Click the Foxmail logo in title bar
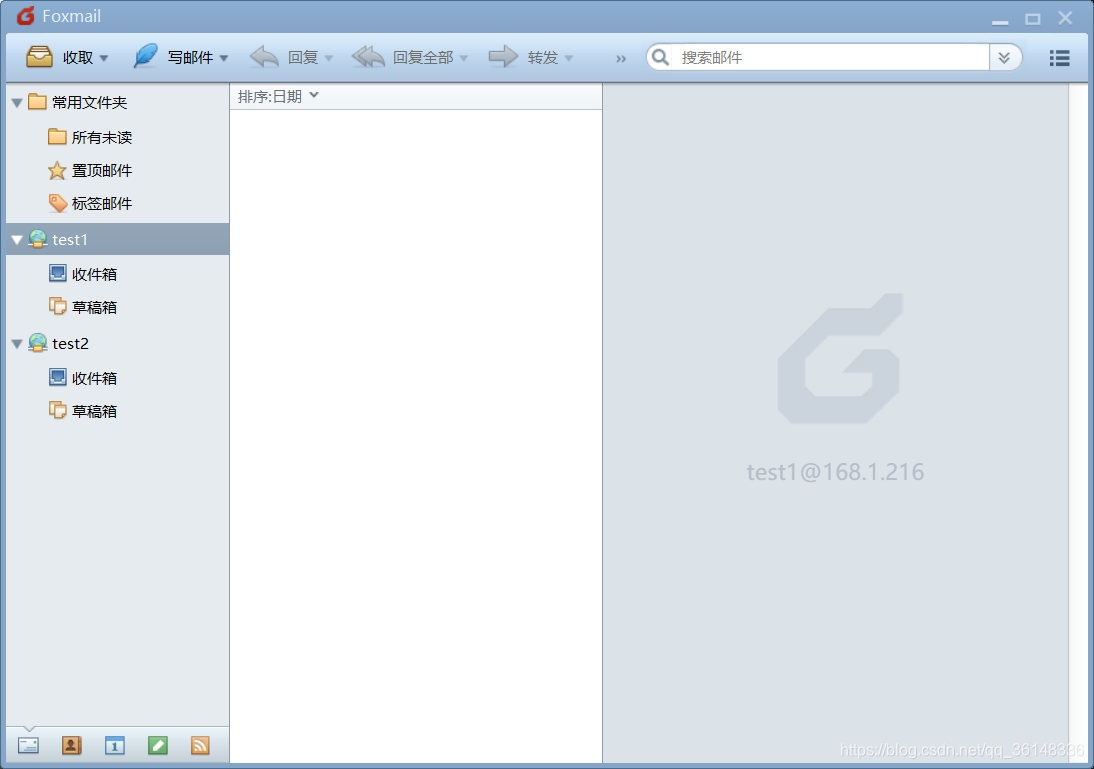 click(x=26, y=15)
